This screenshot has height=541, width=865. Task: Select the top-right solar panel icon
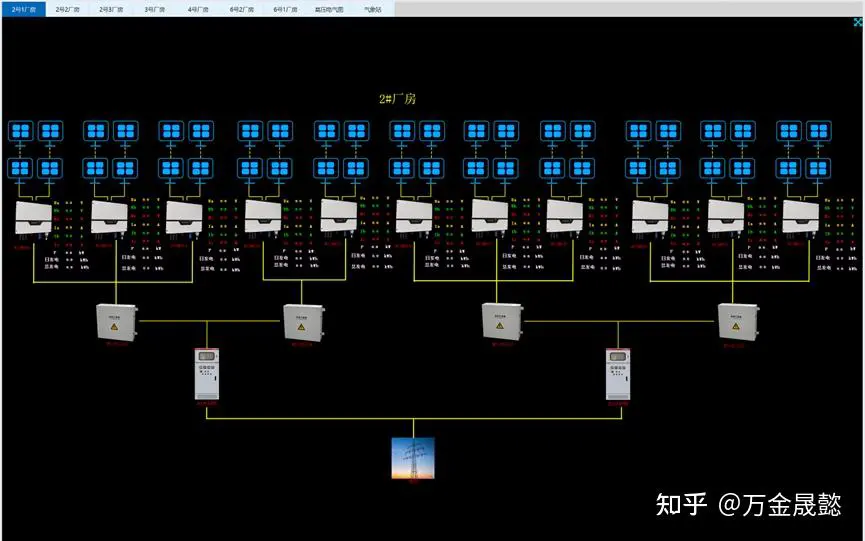pos(818,131)
